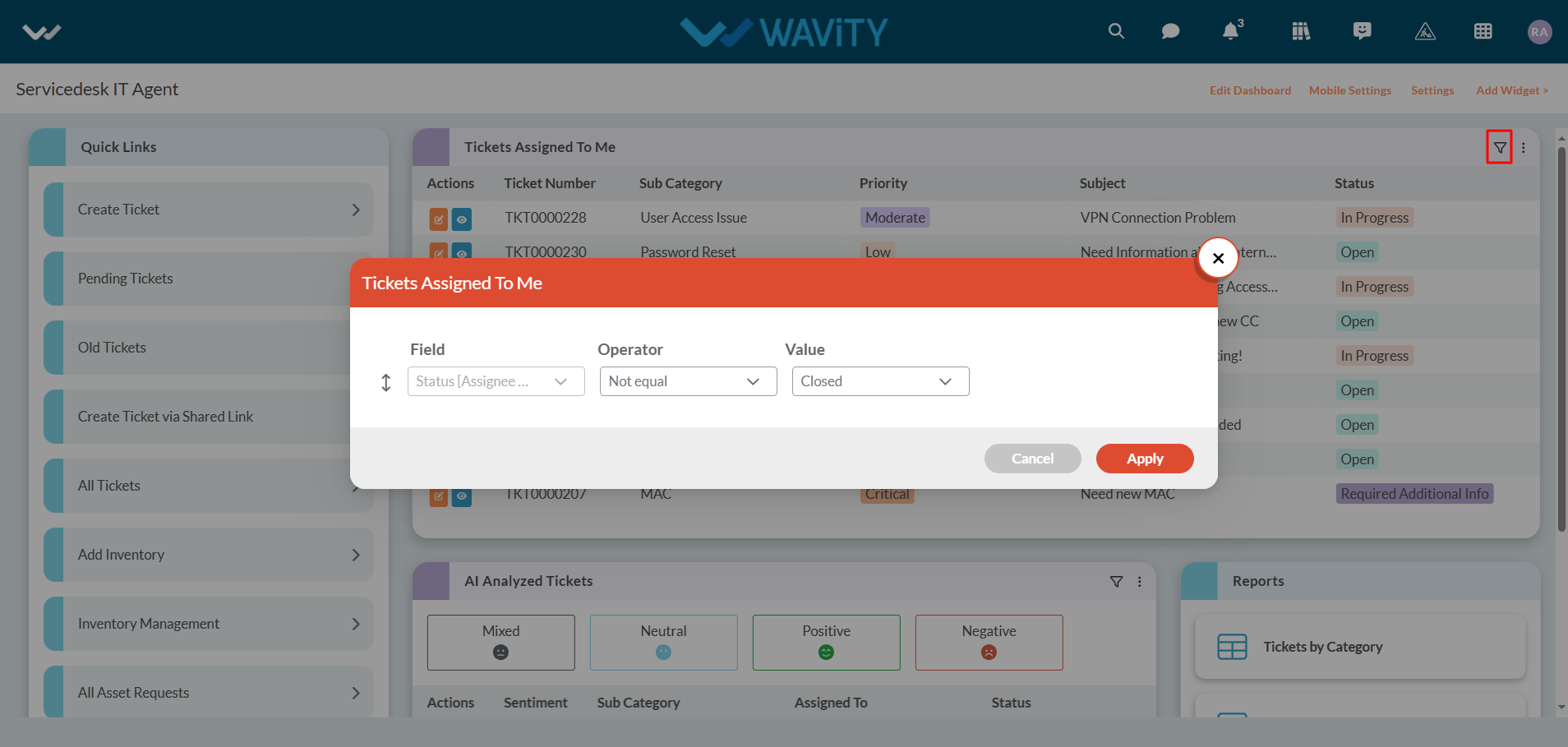Open the chat bubble icon in header
Viewport: 1568px width, 747px height.
(1170, 31)
